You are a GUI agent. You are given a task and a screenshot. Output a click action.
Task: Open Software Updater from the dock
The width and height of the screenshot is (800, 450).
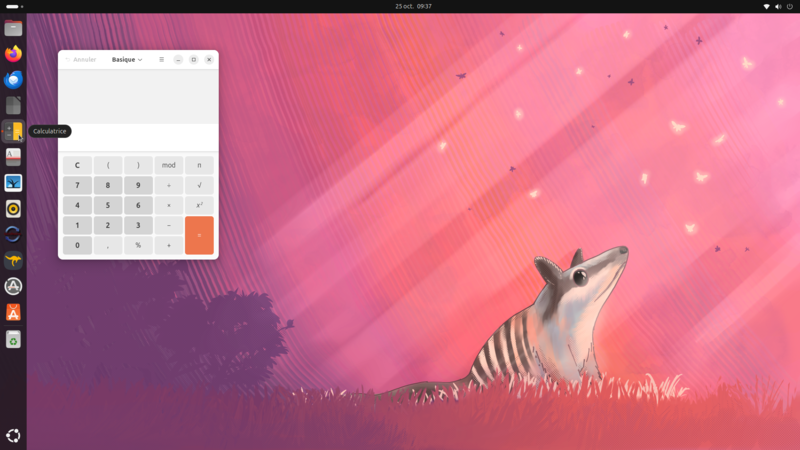13,286
